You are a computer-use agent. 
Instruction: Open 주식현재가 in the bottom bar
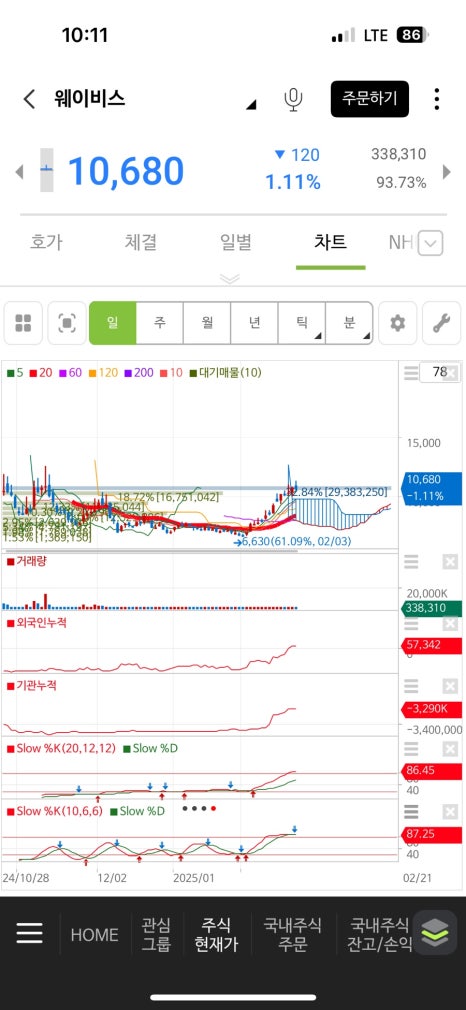tap(217, 935)
